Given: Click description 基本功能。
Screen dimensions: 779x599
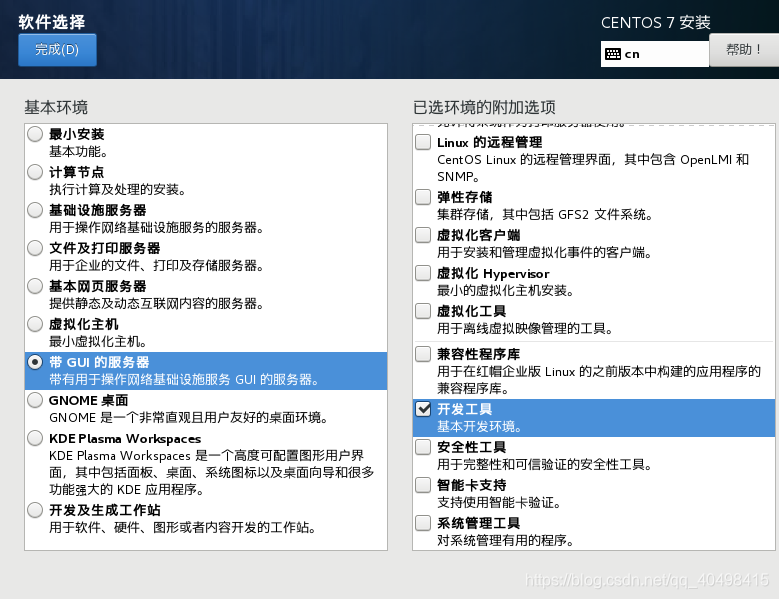Looking at the screenshot, I should click(78, 151).
